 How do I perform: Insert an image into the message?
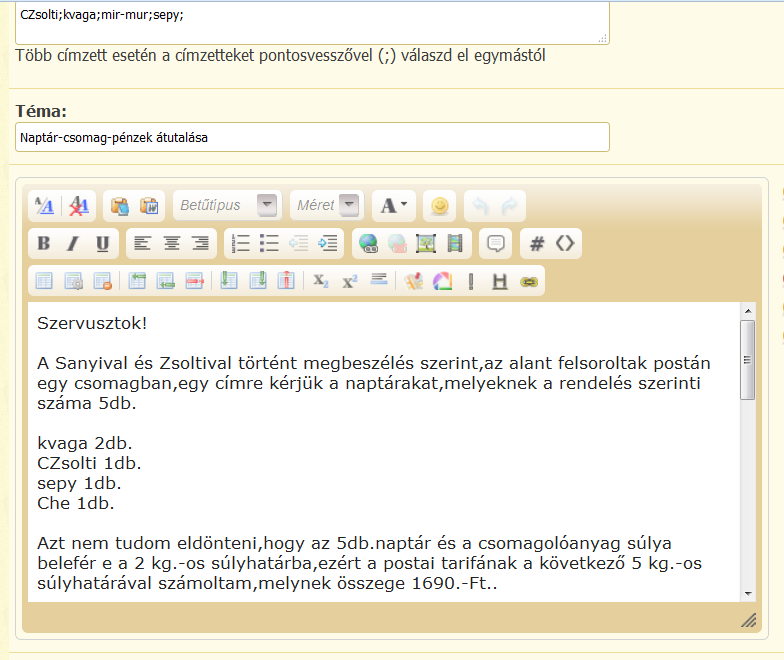click(426, 243)
